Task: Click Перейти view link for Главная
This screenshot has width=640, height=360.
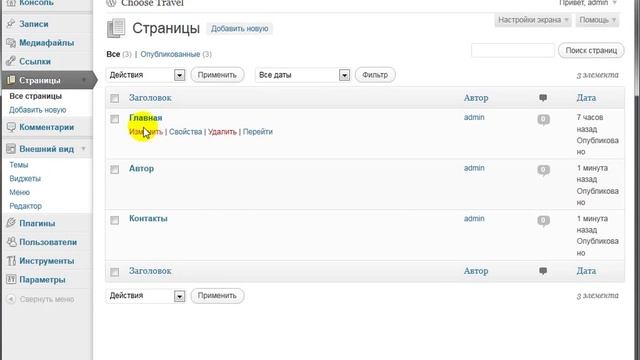Action: (258, 132)
